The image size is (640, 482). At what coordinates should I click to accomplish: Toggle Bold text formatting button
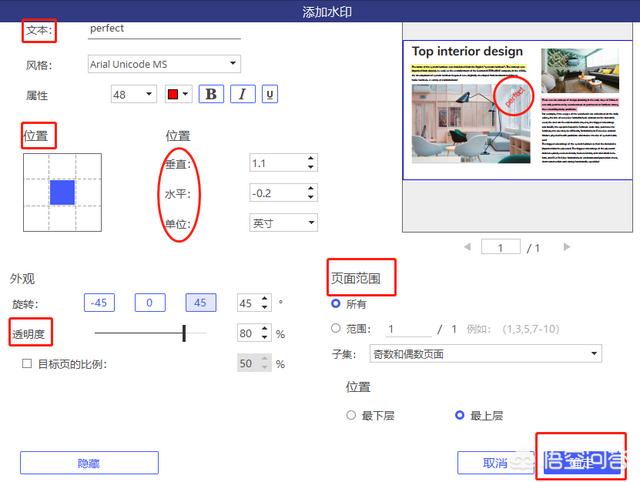[x=210, y=94]
